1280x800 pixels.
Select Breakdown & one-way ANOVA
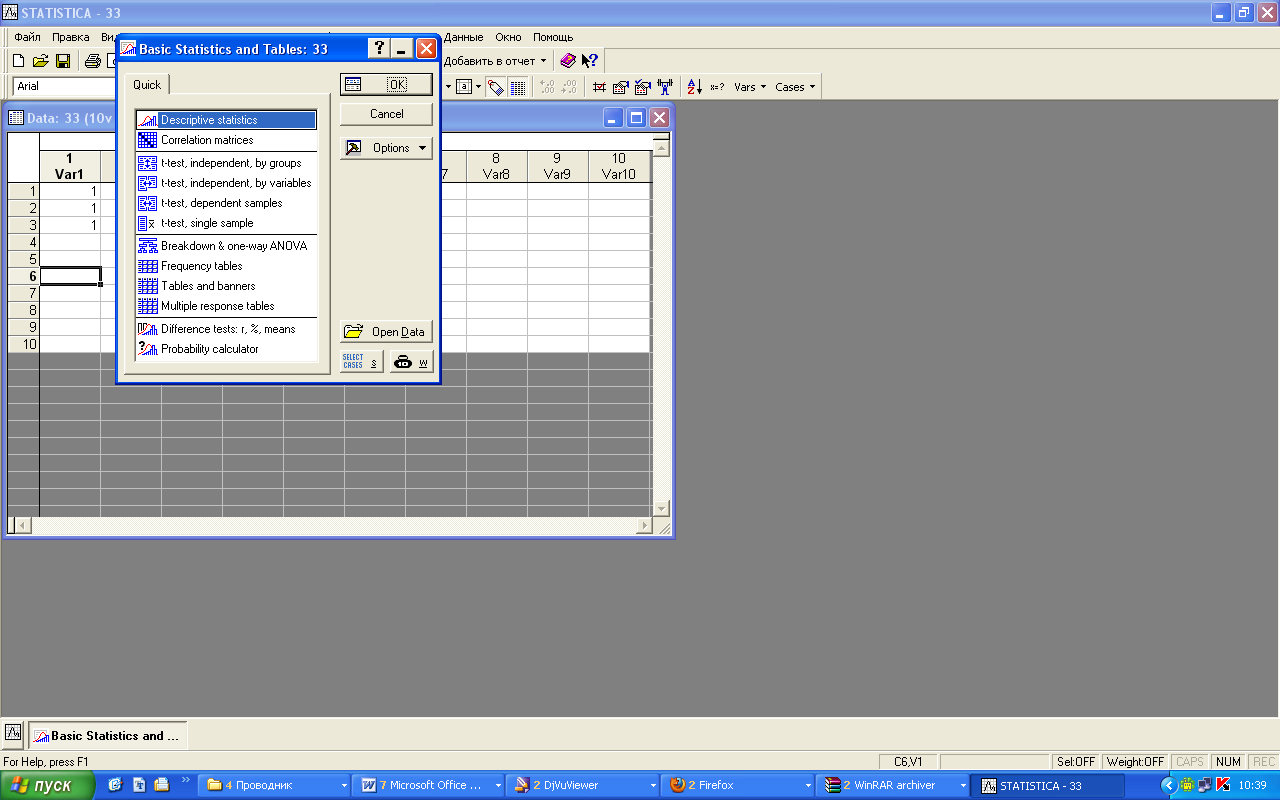(x=226, y=246)
